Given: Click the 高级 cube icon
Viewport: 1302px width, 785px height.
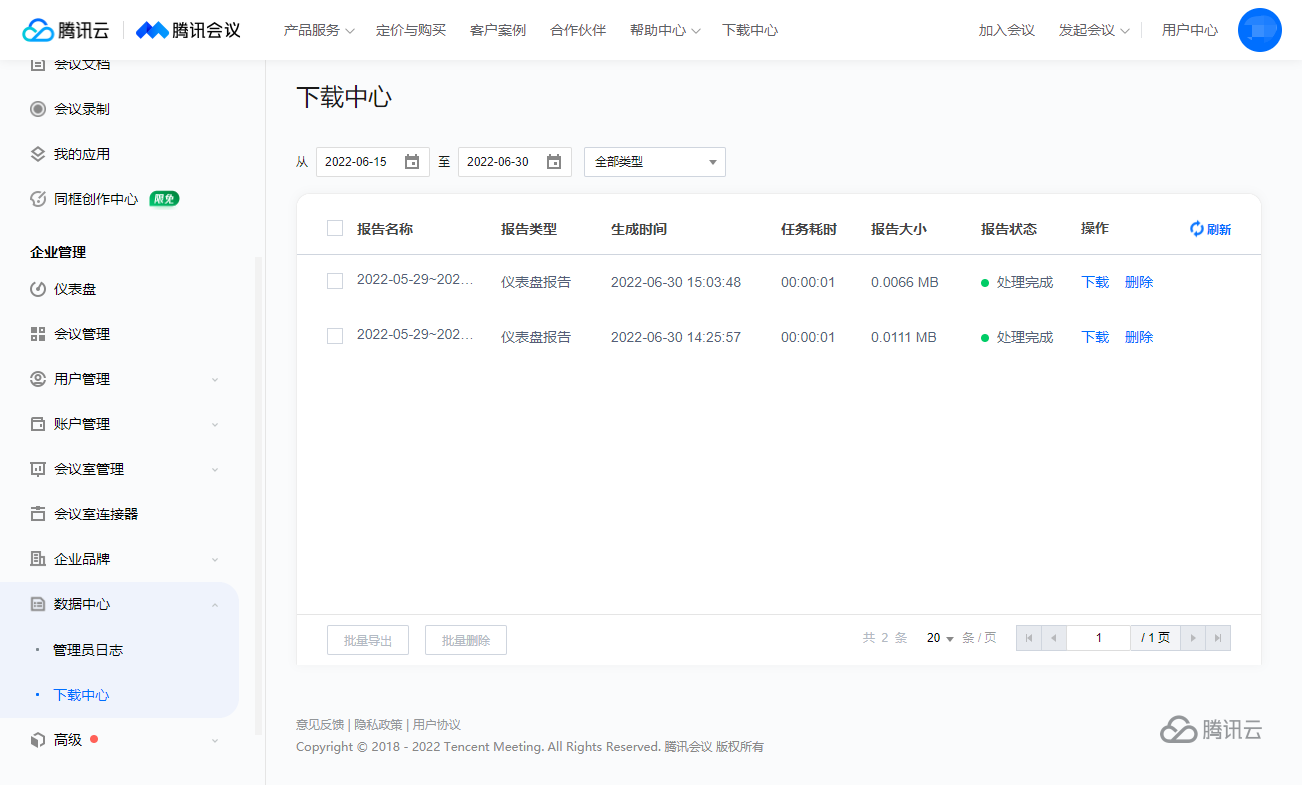Looking at the screenshot, I should click(x=38, y=740).
